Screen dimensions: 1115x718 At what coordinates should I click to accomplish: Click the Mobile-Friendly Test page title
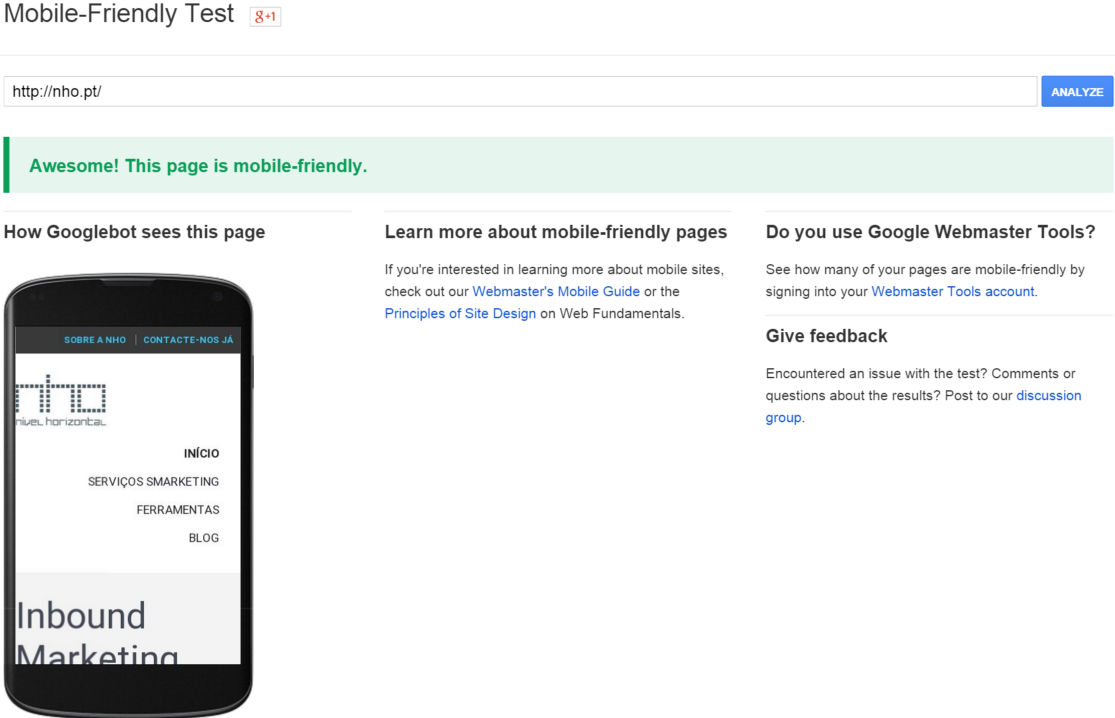click(119, 15)
